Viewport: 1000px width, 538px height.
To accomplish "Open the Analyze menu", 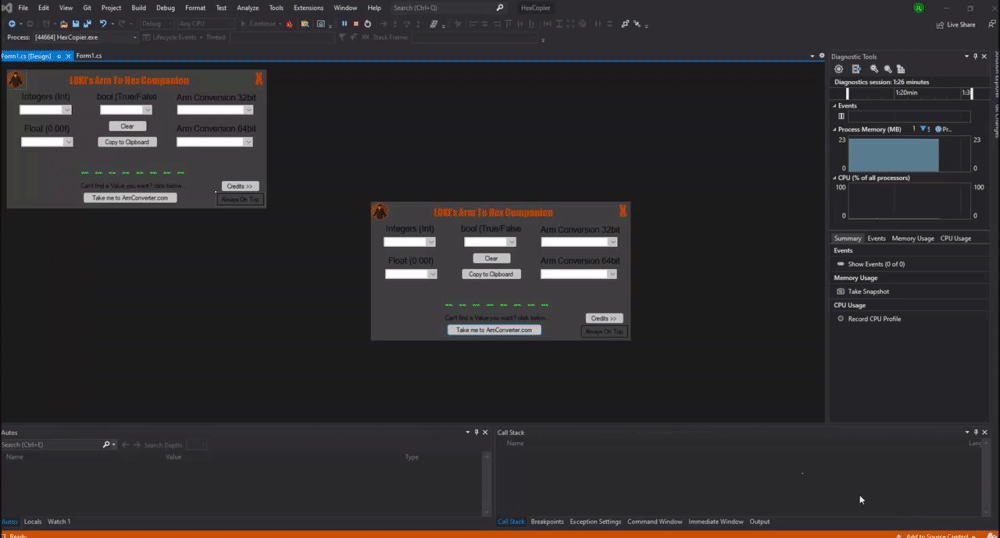I will coord(247,8).
